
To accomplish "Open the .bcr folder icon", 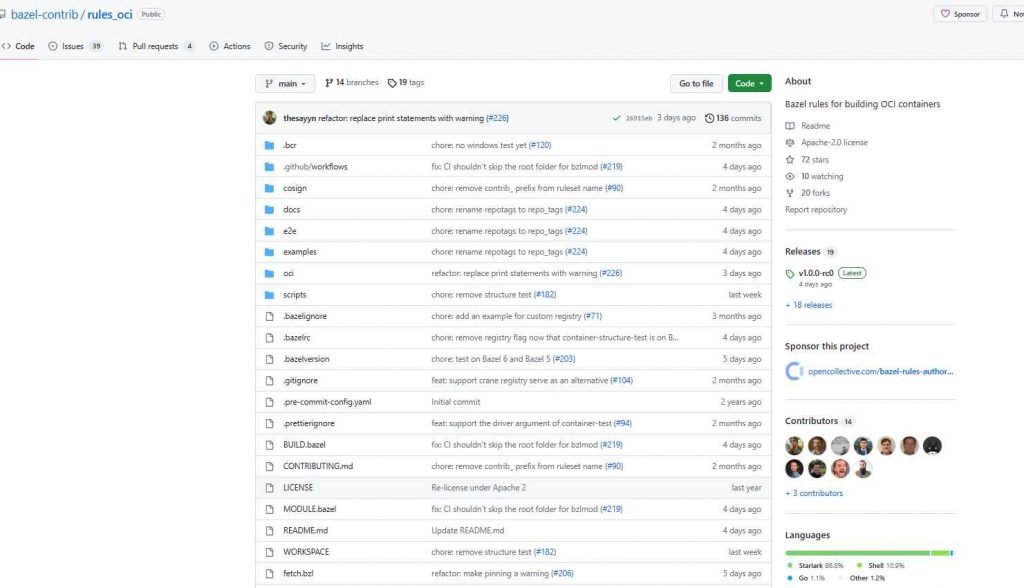I will click(269, 145).
